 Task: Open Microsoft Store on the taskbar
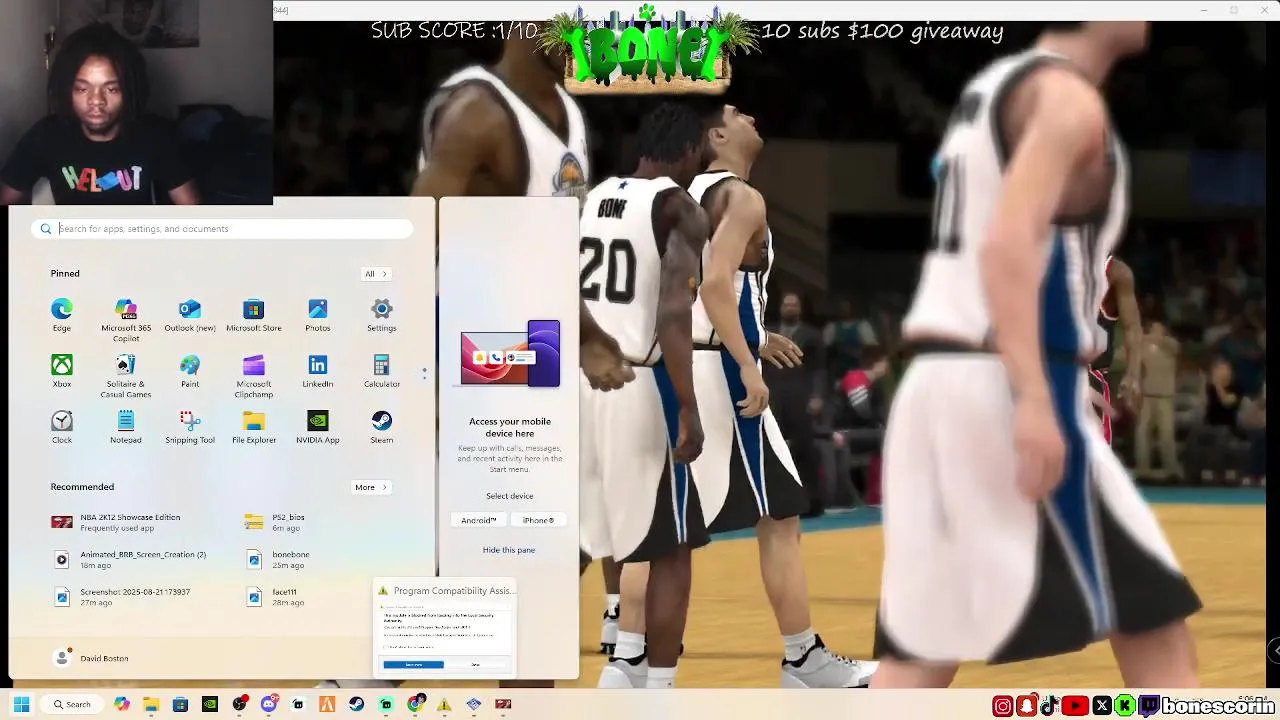click(180, 704)
